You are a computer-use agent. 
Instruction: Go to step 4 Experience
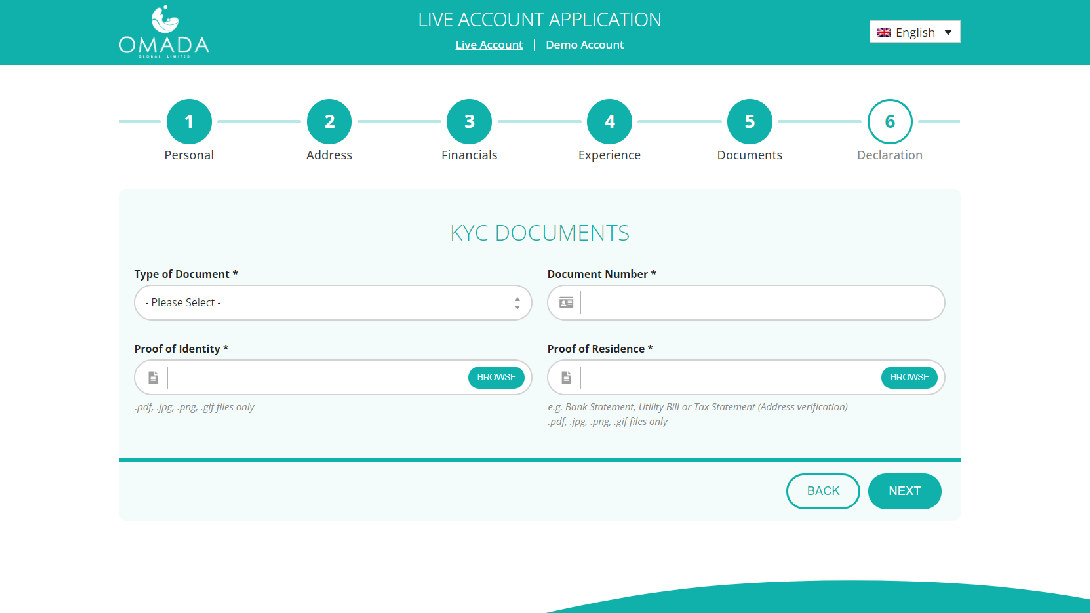tap(610, 122)
